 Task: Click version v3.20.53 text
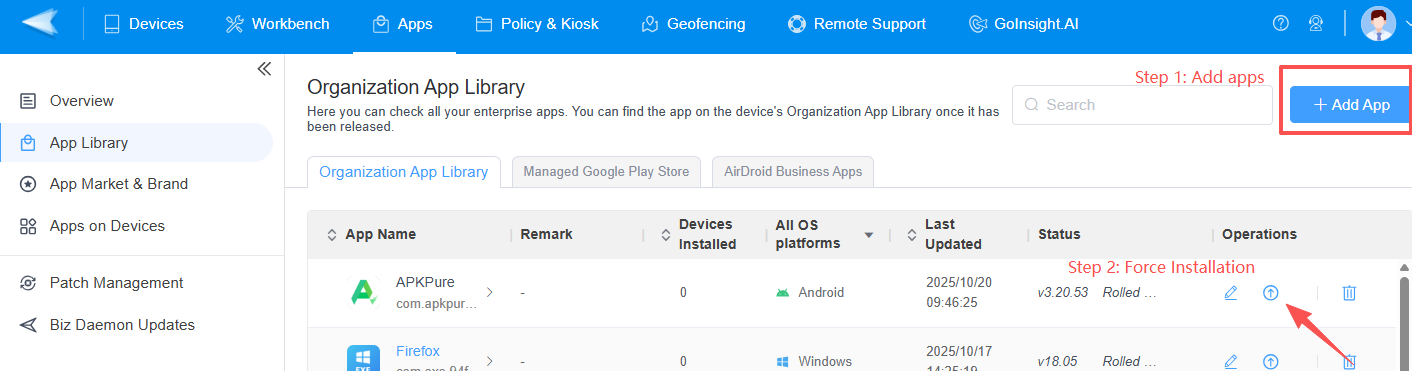pyautogui.click(x=1063, y=293)
